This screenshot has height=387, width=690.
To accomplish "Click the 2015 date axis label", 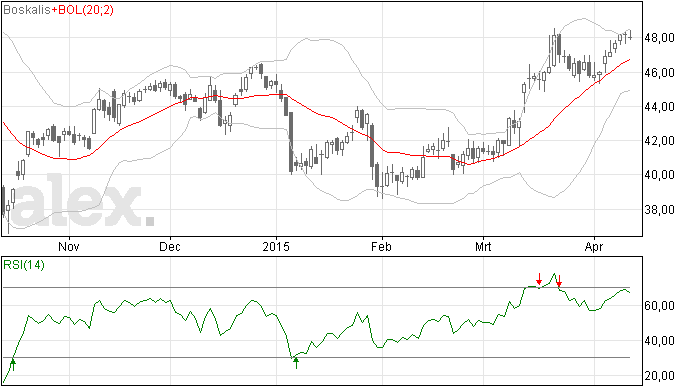I will tap(276, 247).
